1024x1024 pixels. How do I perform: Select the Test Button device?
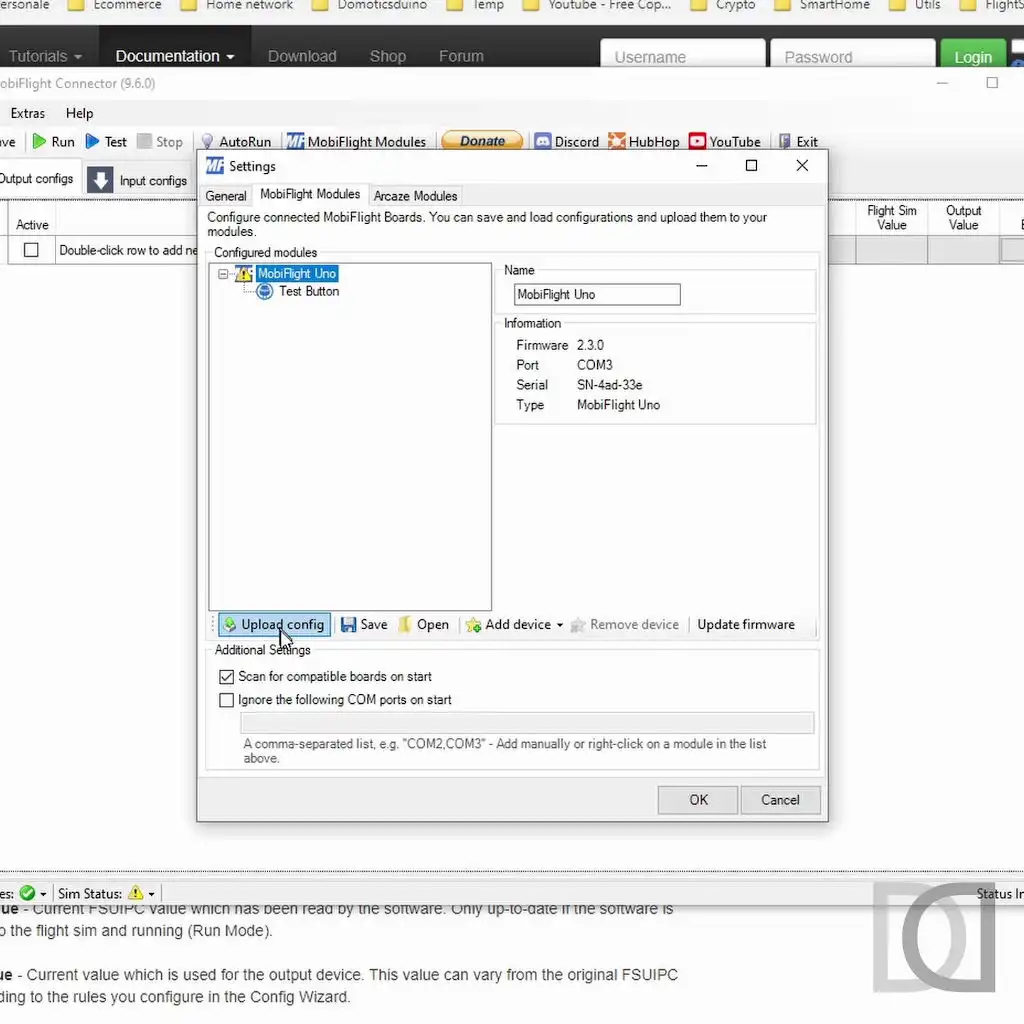309,291
